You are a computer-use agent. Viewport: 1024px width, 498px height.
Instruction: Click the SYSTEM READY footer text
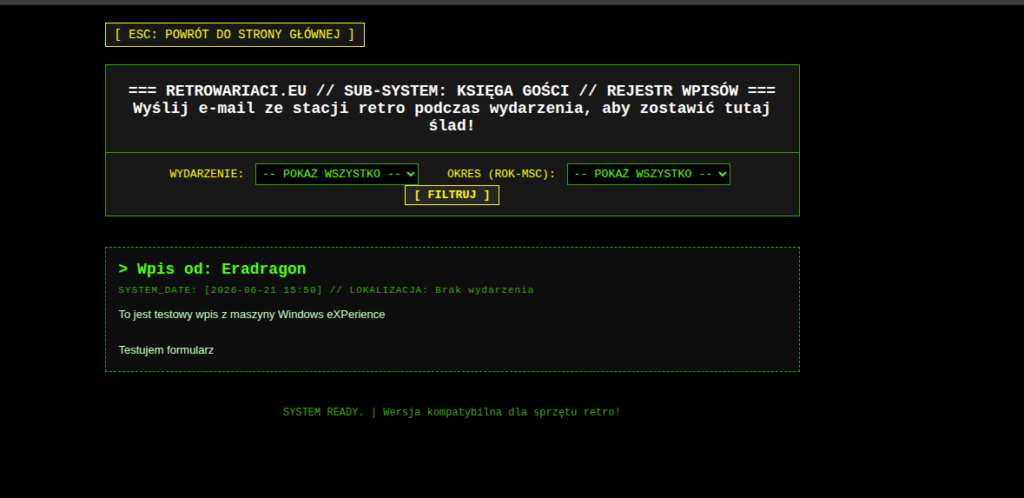323,412
